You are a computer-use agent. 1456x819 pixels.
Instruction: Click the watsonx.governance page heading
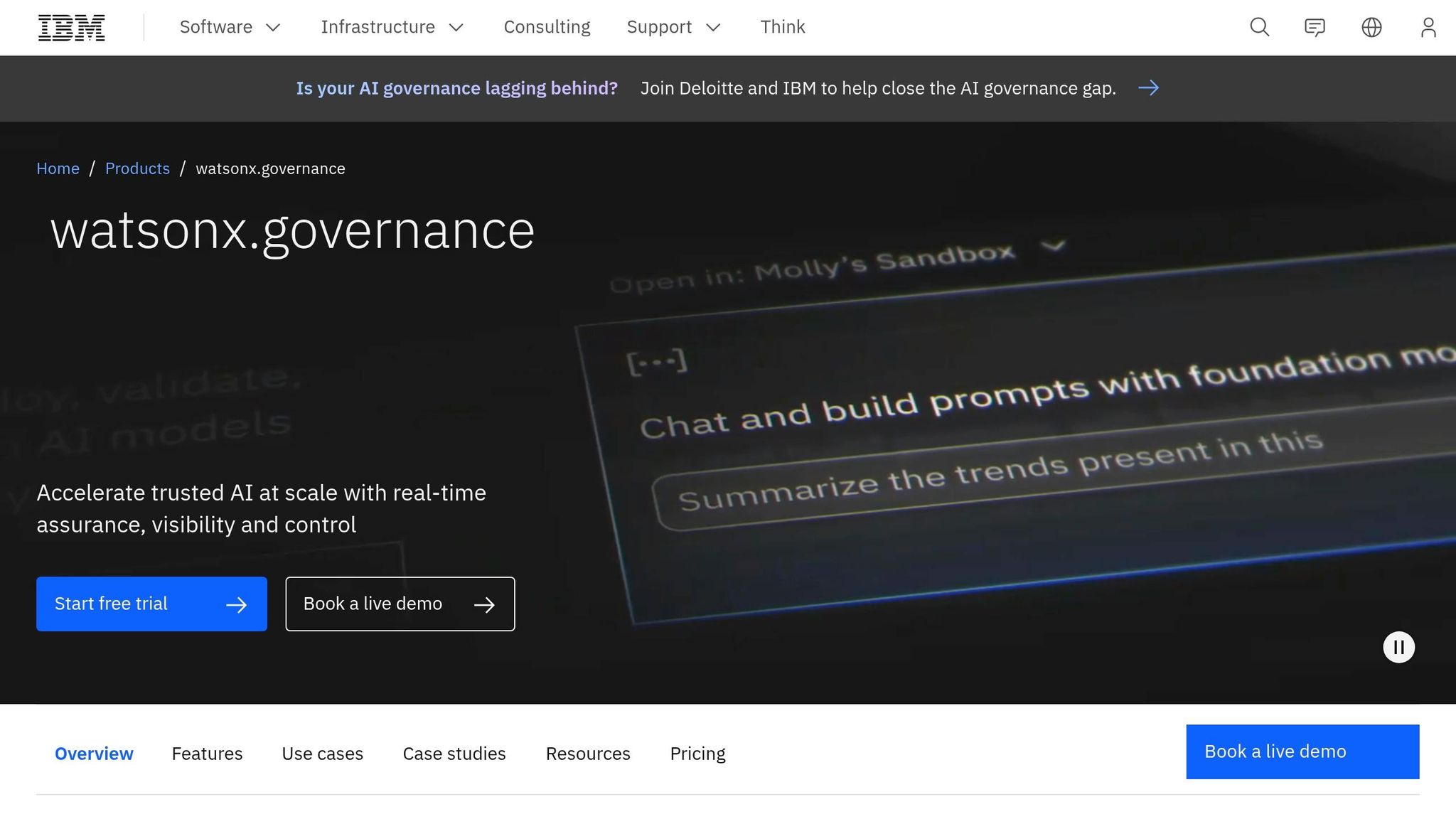[x=292, y=231]
